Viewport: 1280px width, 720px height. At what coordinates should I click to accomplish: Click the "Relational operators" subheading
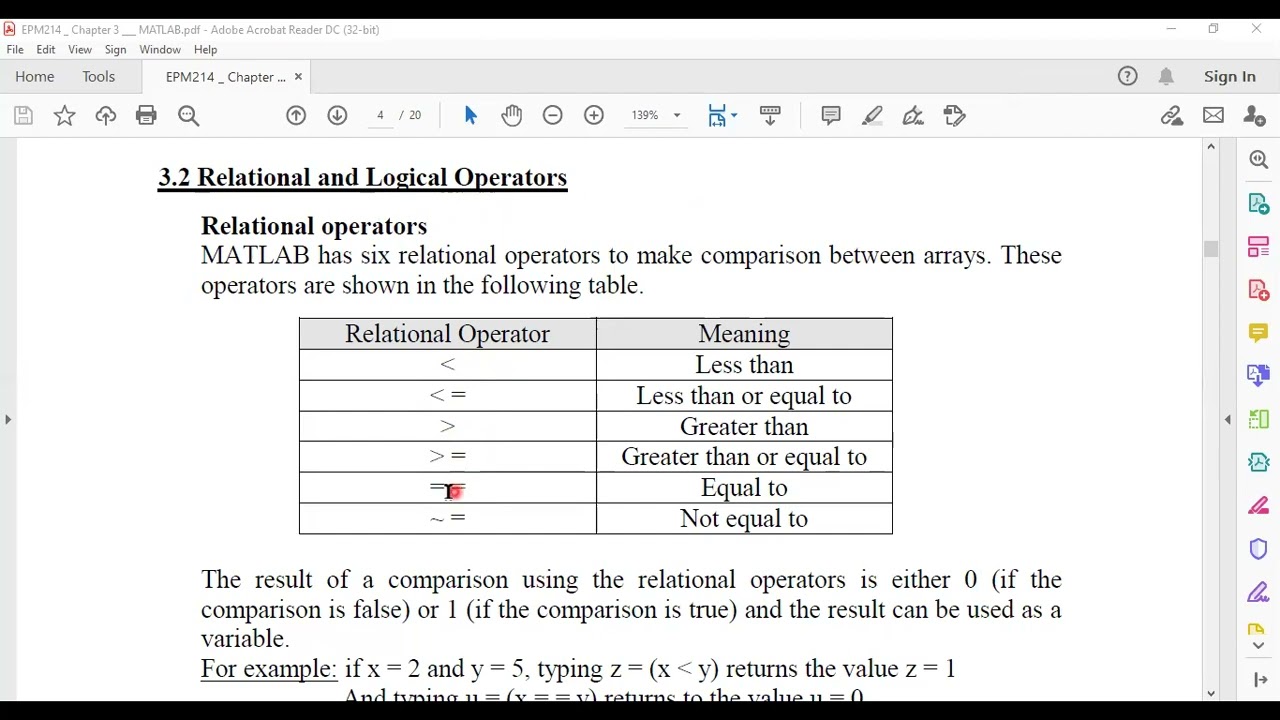(x=314, y=226)
